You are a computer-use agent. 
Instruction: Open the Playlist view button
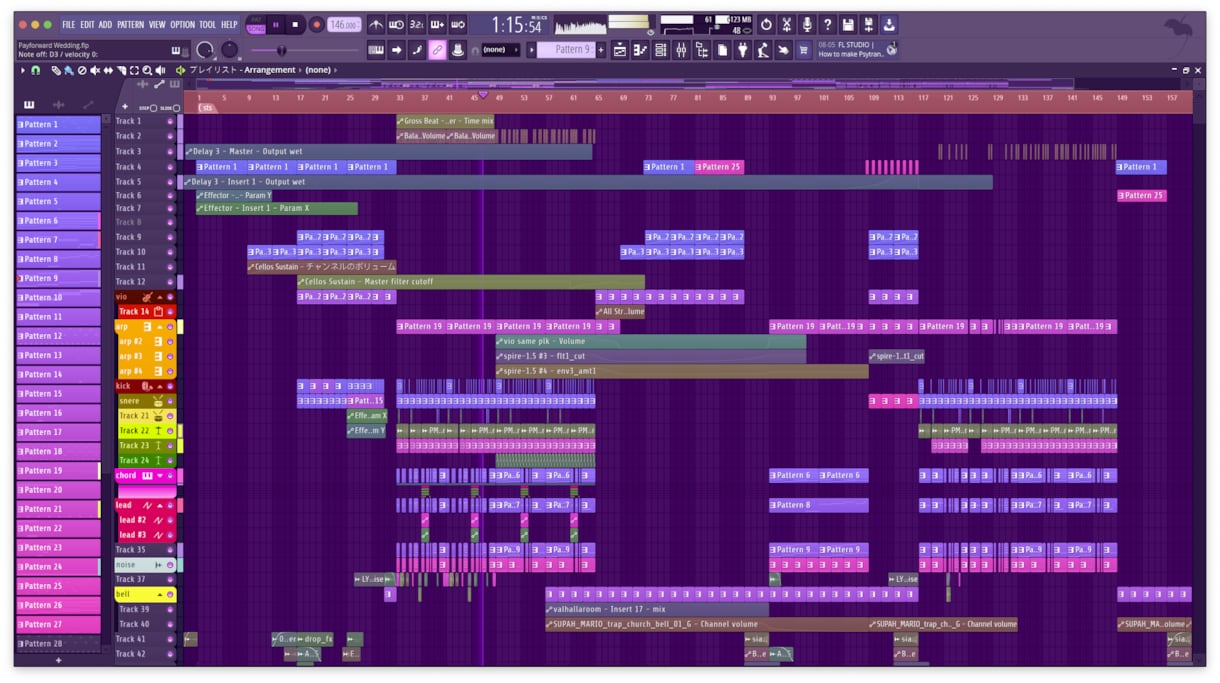point(620,50)
